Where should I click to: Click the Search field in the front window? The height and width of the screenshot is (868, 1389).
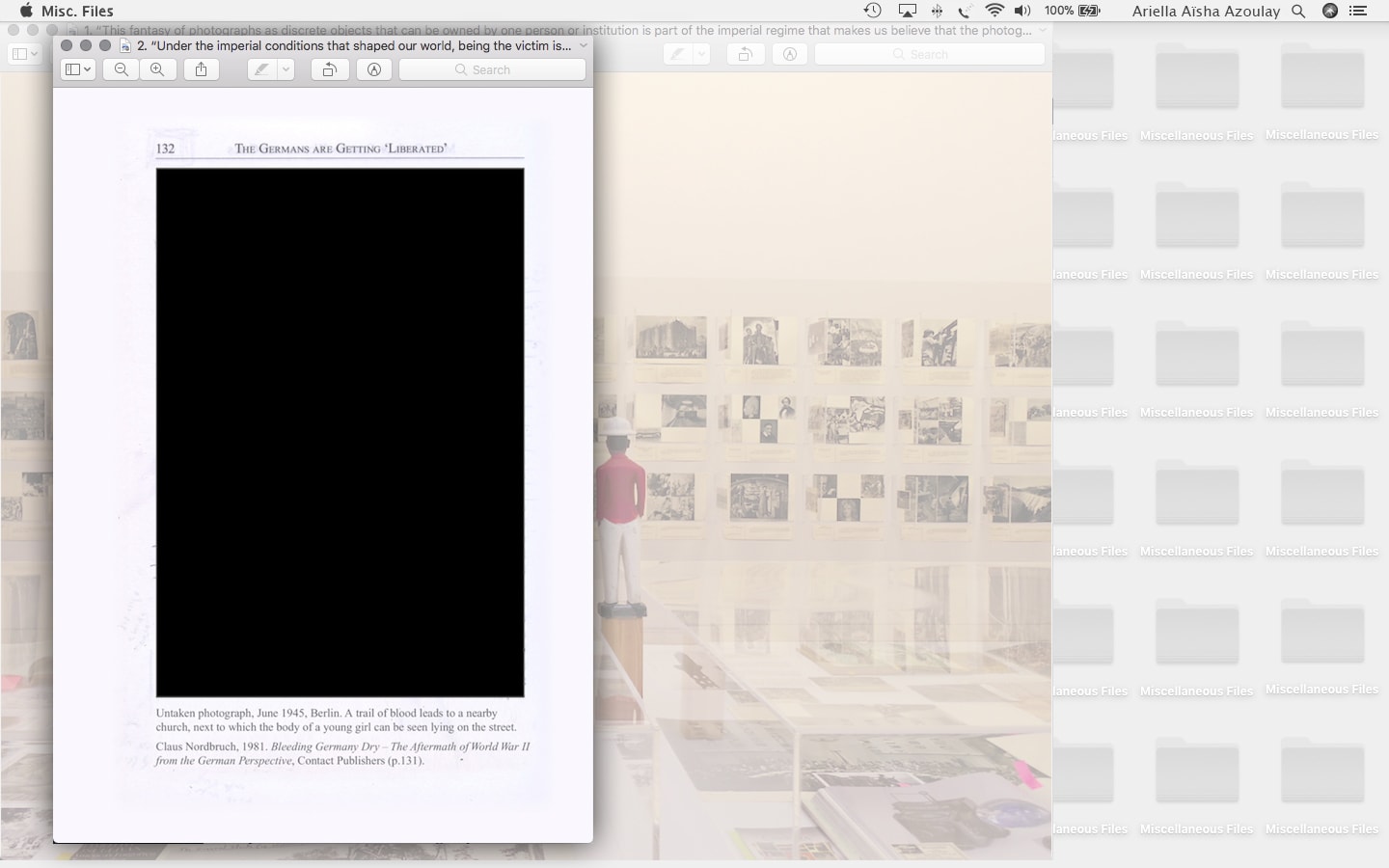(492, 69)
